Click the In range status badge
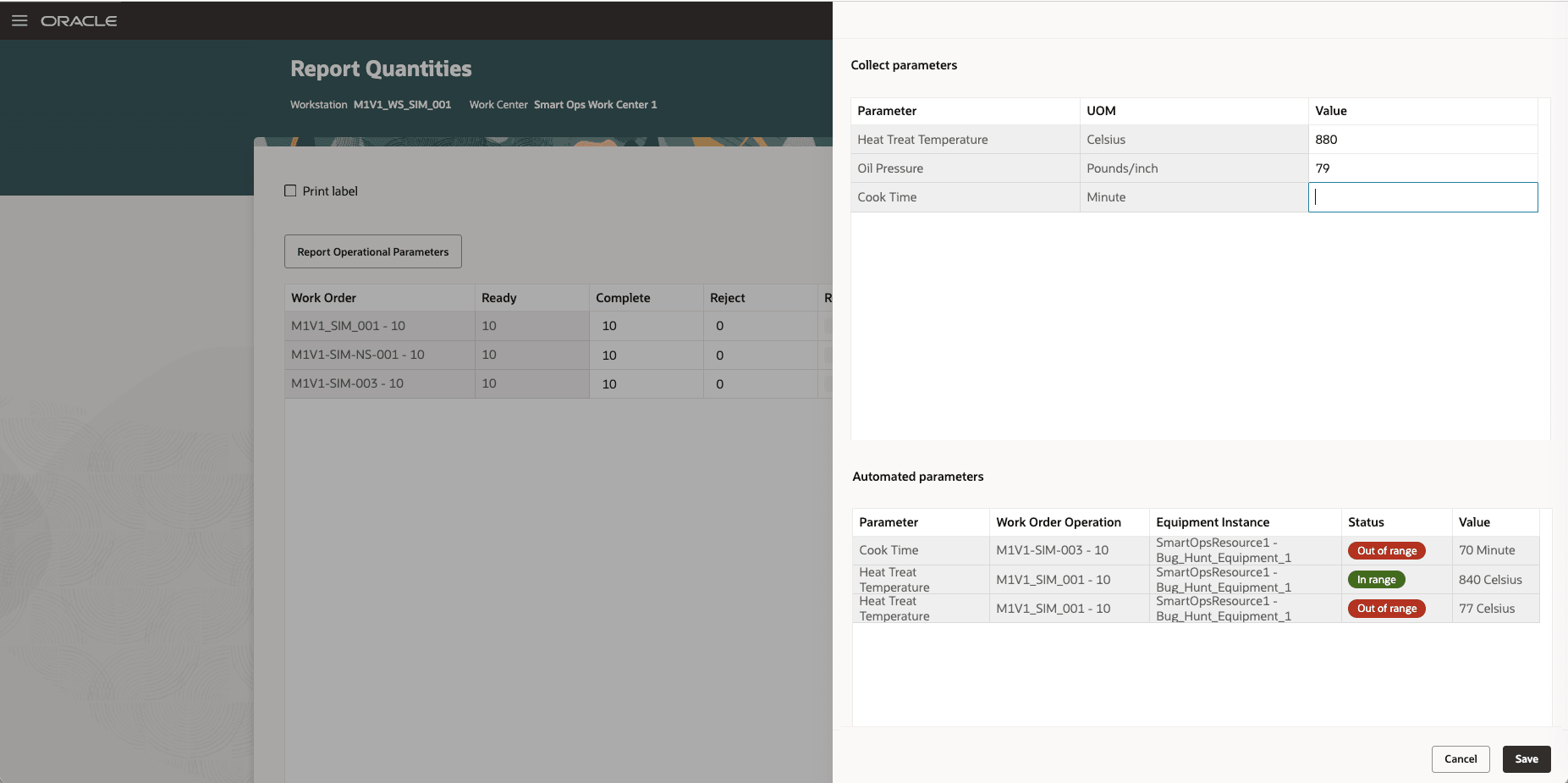1568x783 pixels. [1376, 580]
